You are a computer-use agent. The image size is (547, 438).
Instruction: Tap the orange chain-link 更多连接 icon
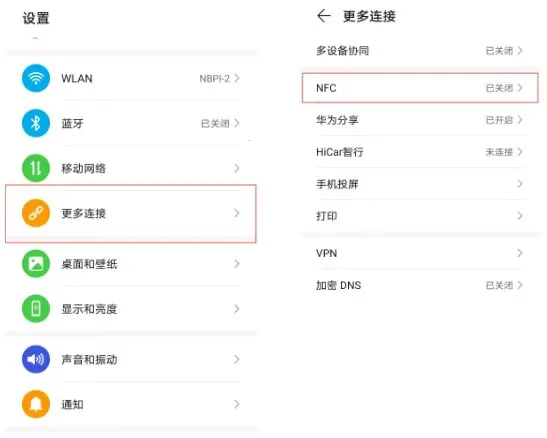click(x=36, y=213)
